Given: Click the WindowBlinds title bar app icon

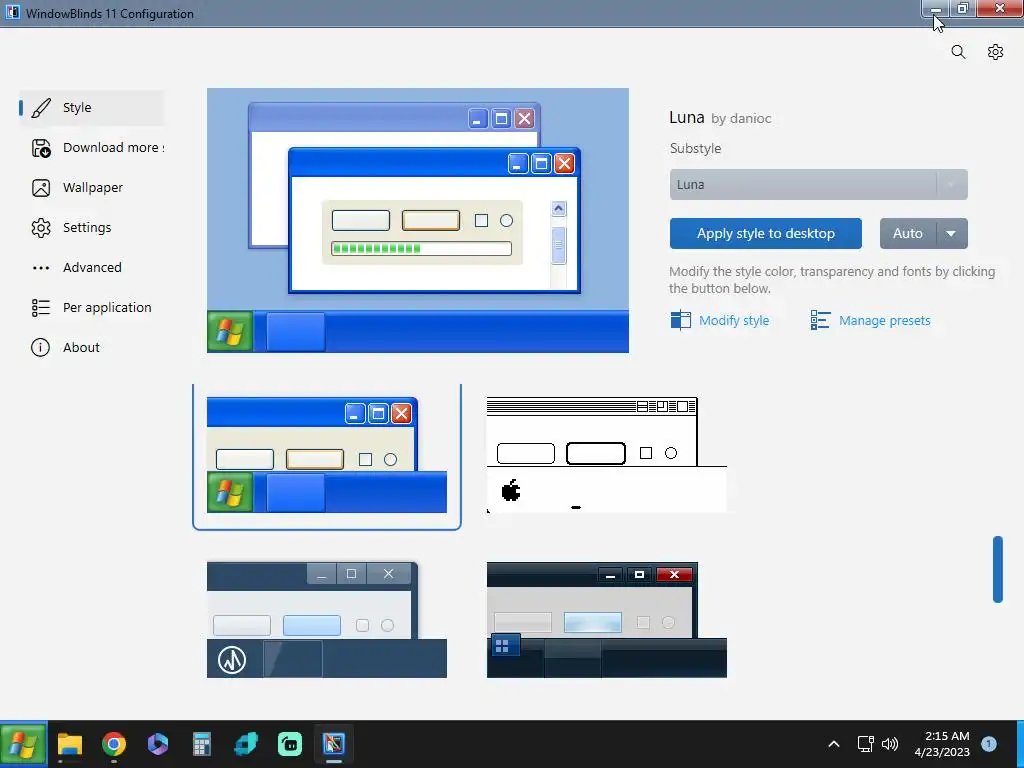Looking at the screenshot, I should click(x=12, y=12).
